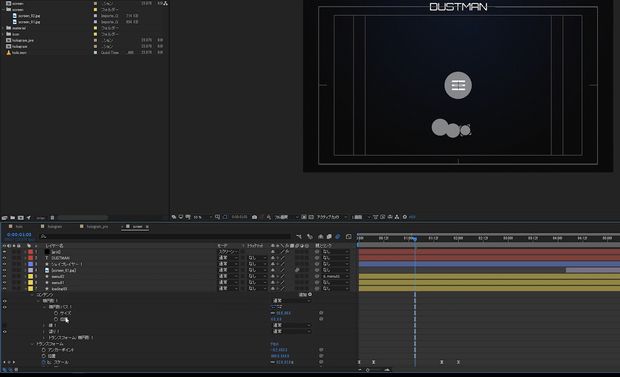Expand the トランスフォーム: ellipse 1 group
The height and width of the screenshot is (377, 620).
tap(44, 338)
